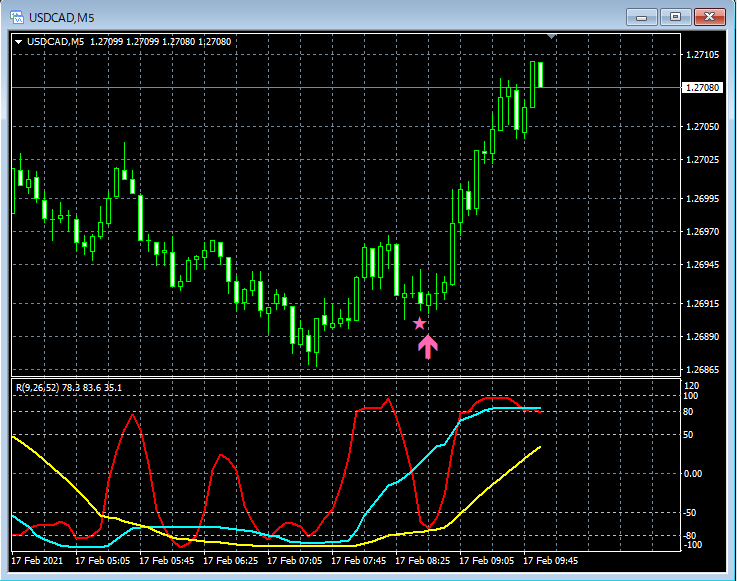Click the 17 Feb 09:05 time label
The height and width of the screenshot is (581, 738).
tap(487, 561)
